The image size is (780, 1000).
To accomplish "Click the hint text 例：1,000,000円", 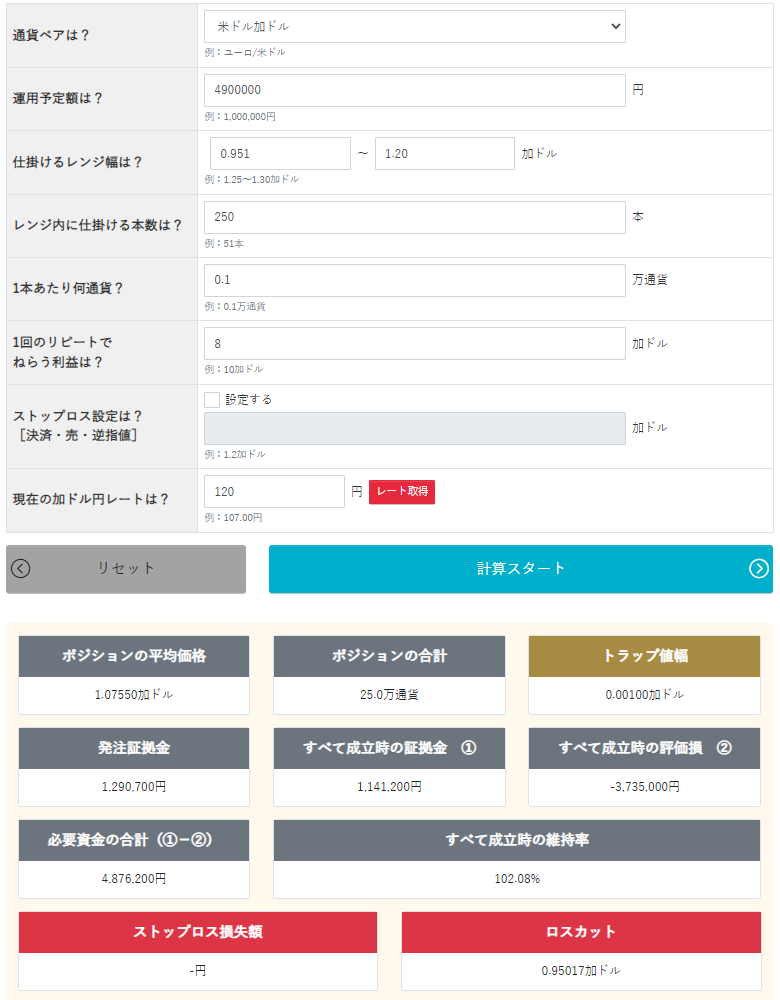I will point(240,117).
